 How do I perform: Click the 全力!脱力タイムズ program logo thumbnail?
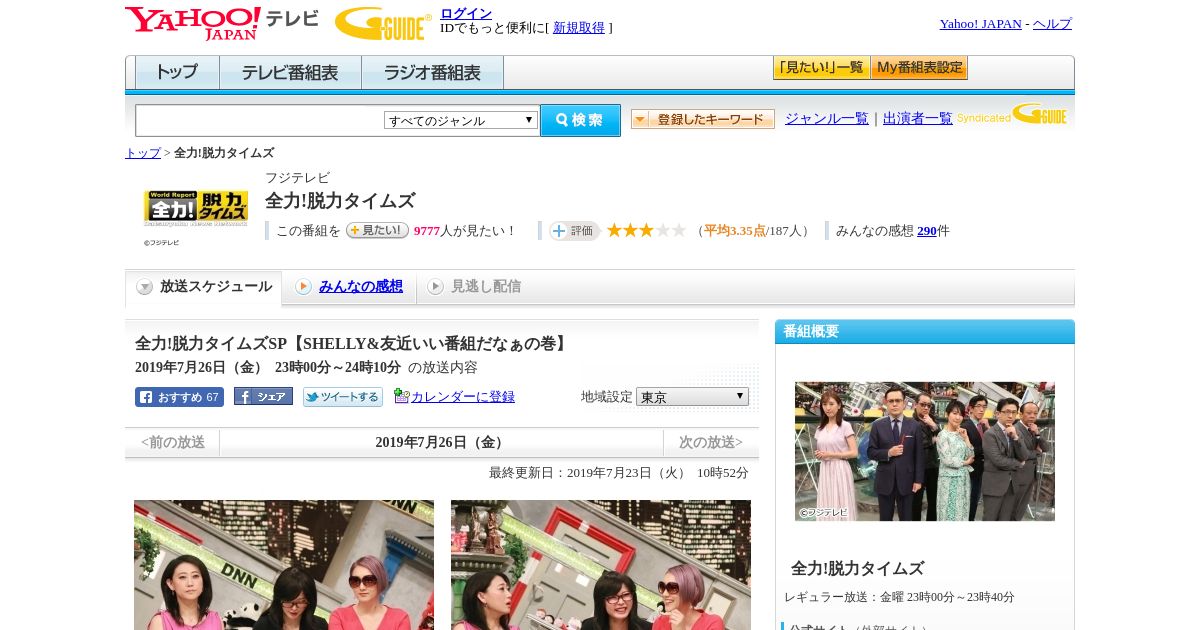tap(196, 208)
